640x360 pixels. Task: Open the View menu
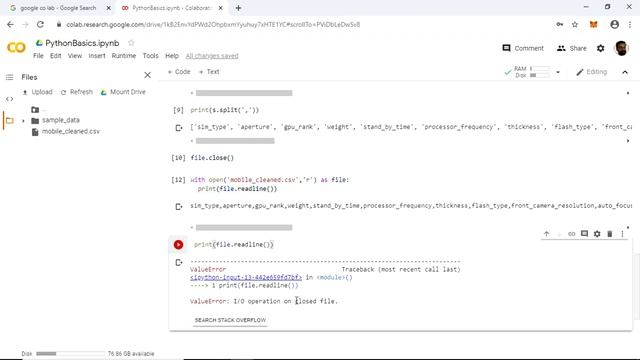coord(75,56)
